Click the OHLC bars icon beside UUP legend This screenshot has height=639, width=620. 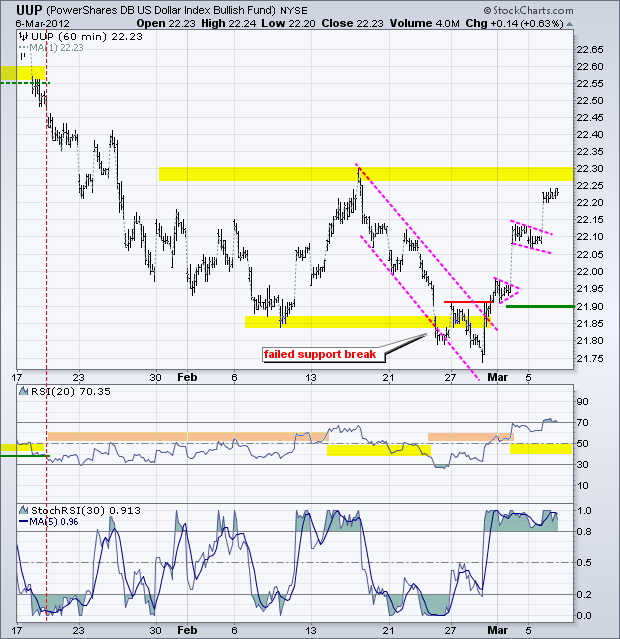point(24,37)
